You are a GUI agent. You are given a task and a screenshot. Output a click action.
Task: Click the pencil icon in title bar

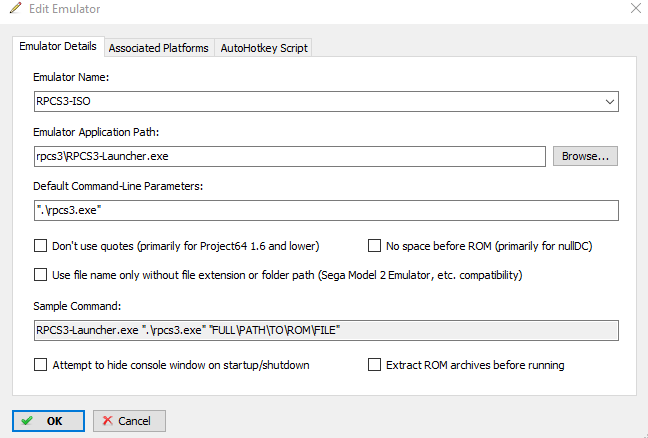[x=16, y=8]
